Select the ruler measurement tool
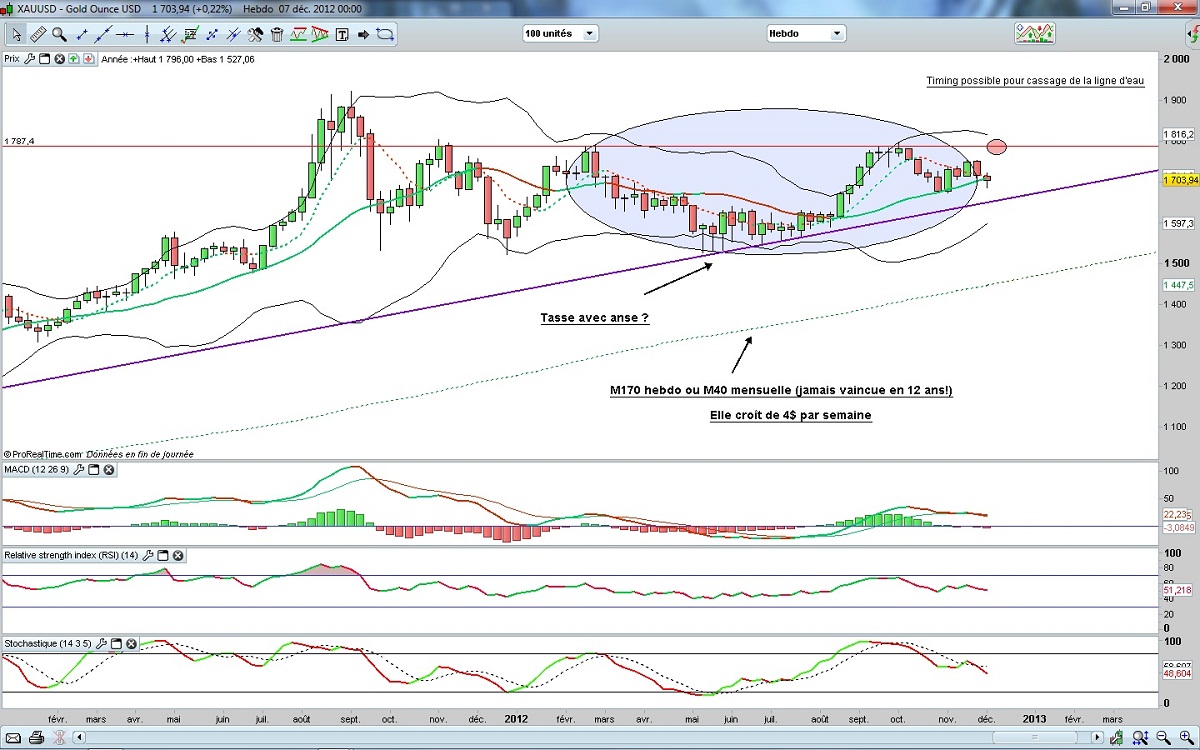This screenshot has width=1200, height=750. (36, 34)
